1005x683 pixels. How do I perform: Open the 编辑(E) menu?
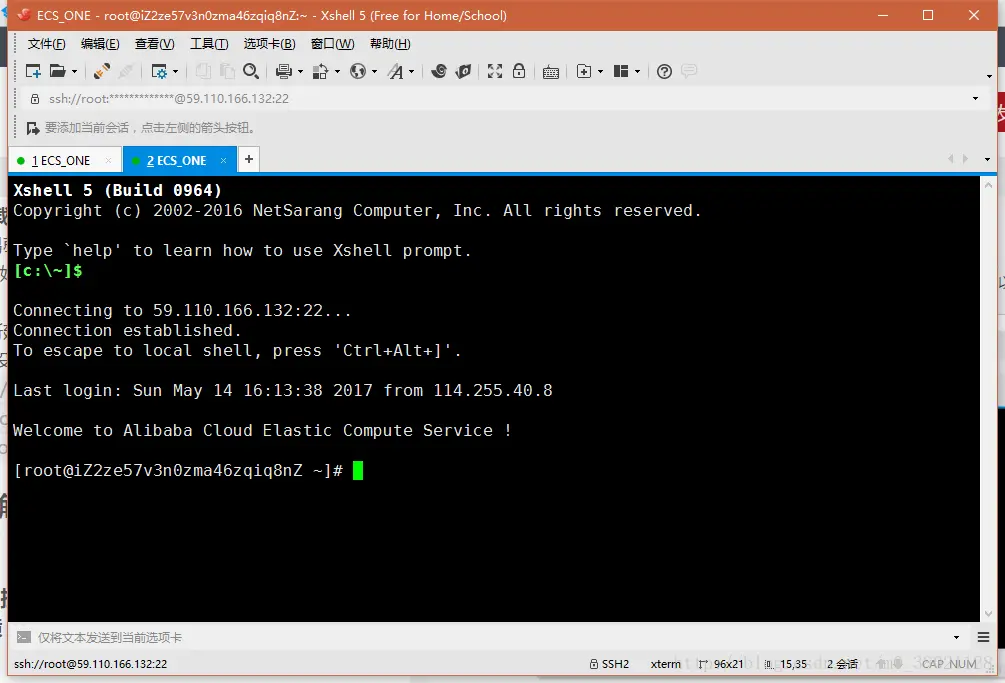(100, 44)
